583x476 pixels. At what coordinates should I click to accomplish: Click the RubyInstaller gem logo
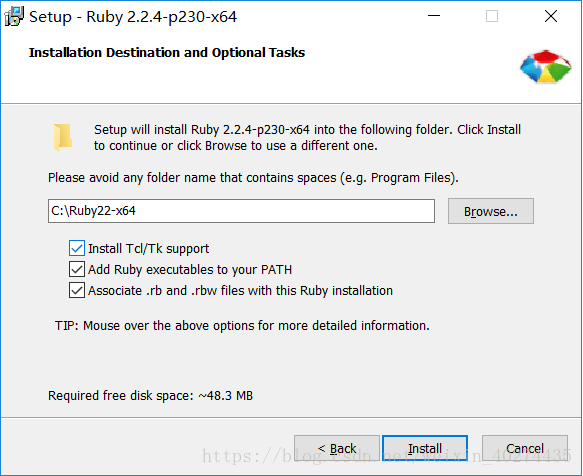[x=545, y=67]
